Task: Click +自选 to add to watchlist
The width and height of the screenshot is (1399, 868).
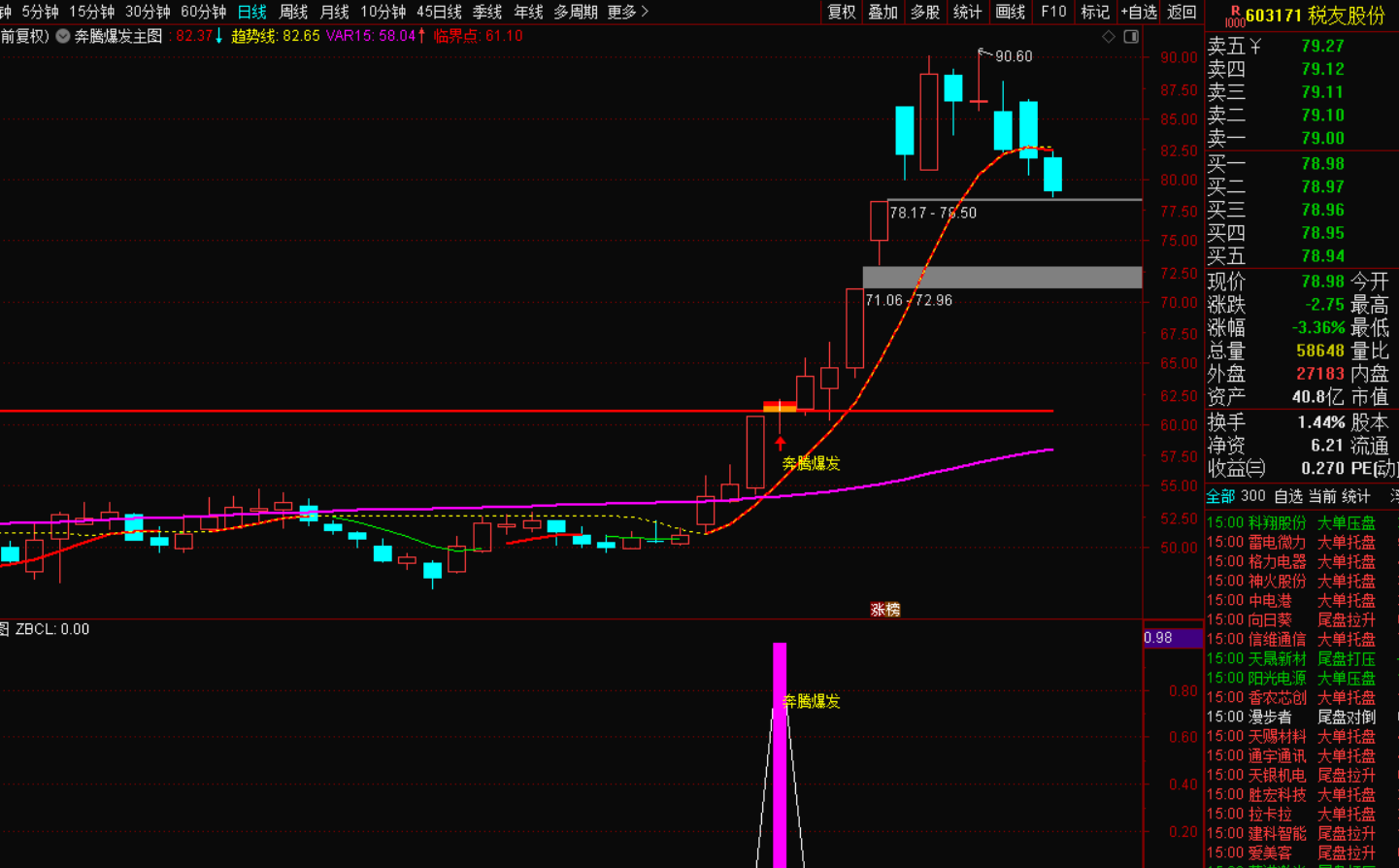Action: (x=1139, y=12)
